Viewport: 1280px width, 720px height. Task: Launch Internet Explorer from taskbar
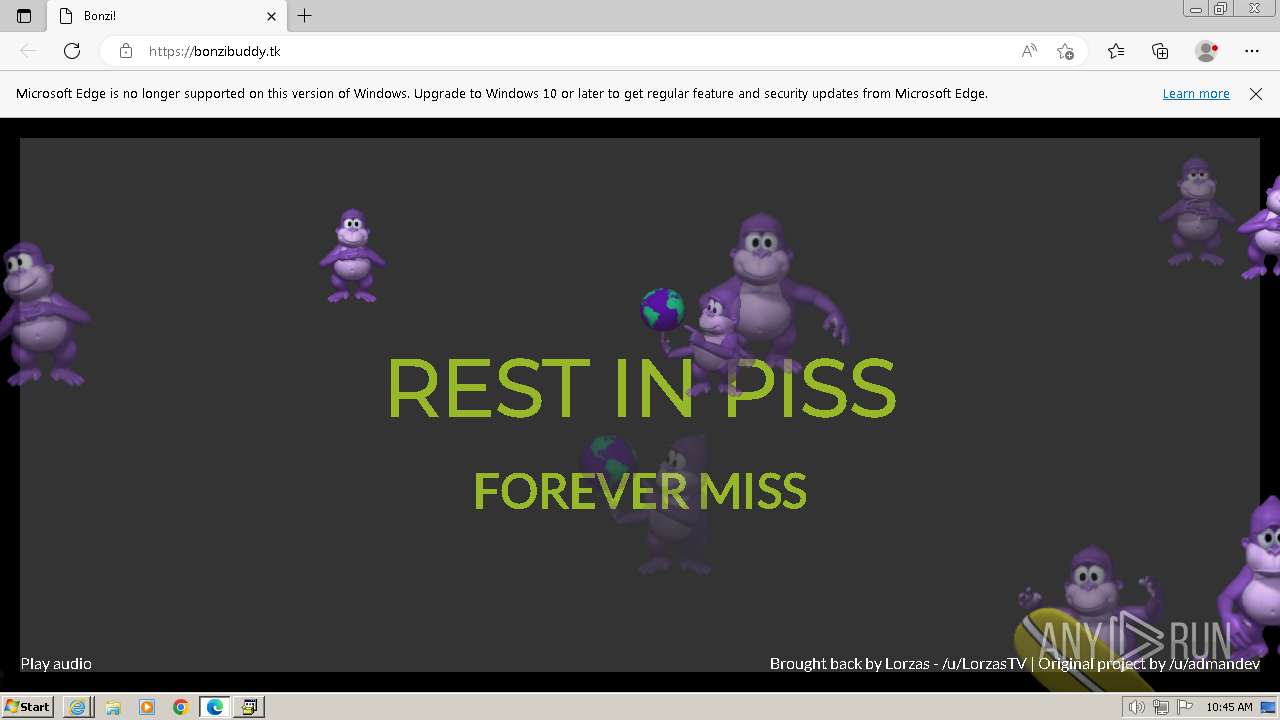(x=77, y=707)
